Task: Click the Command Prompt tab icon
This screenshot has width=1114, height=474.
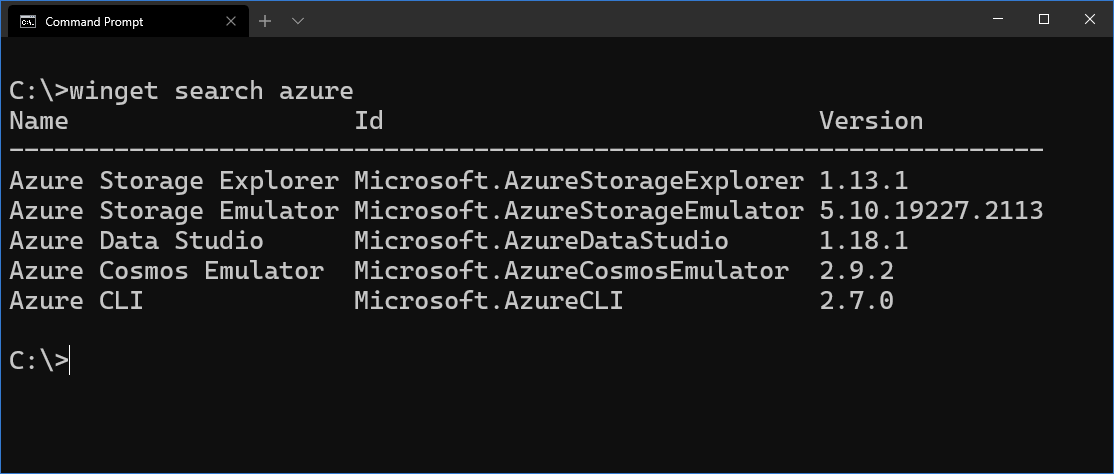Action: click(28, 21)
